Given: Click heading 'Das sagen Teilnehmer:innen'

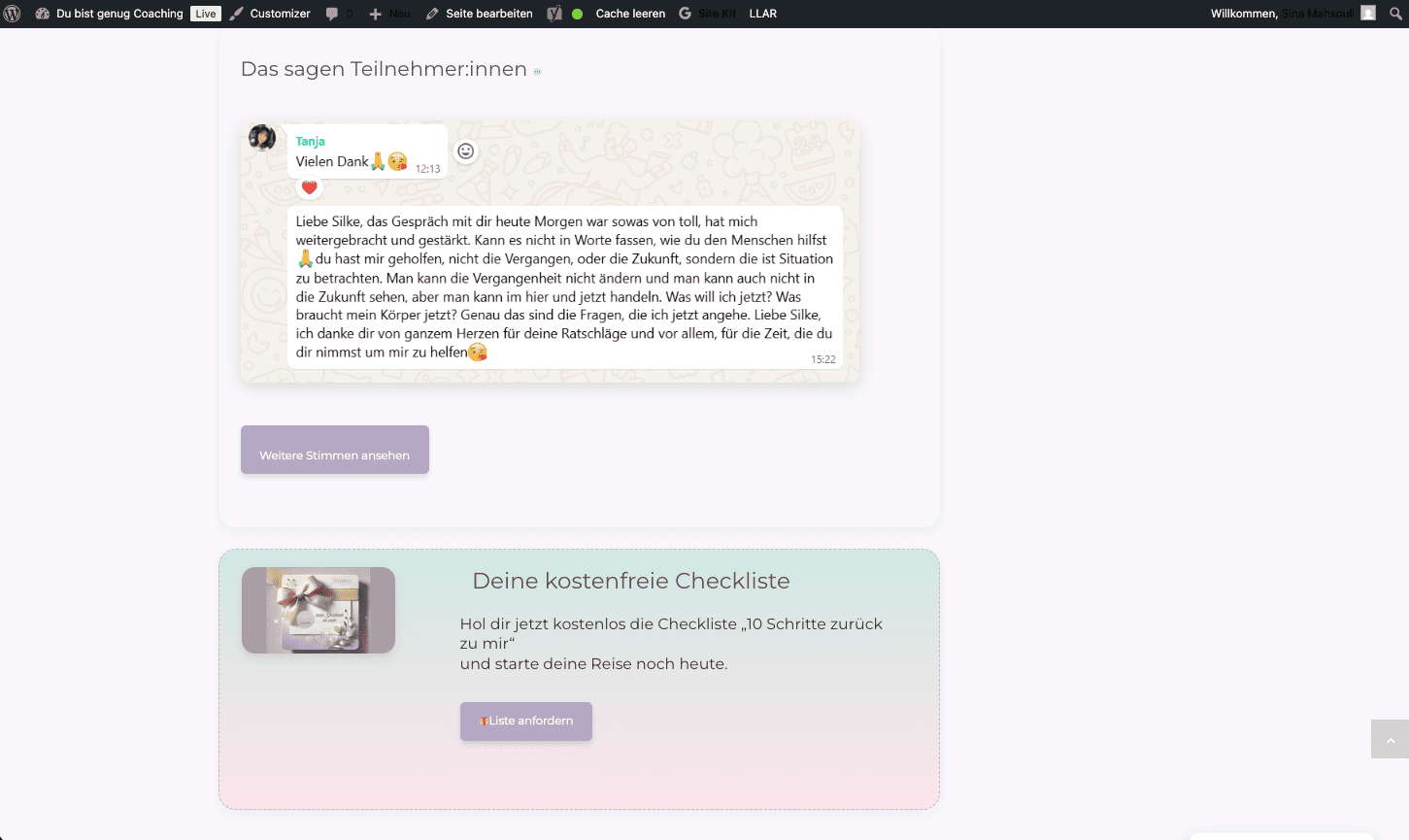Looking at the screenshot, I should [x=384, y=69].
